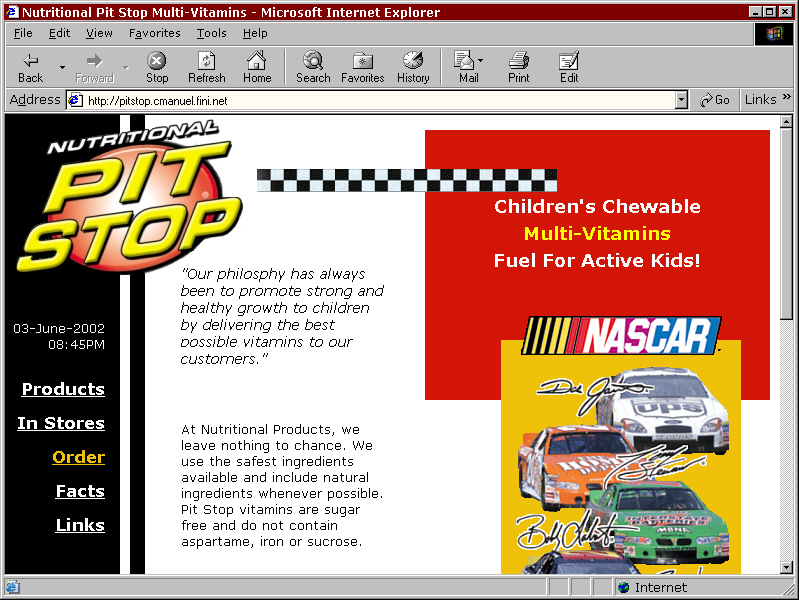Open the View menu
Image resolution: width=799 pixels, height=600 pixels.
click(x=99, y=33)
